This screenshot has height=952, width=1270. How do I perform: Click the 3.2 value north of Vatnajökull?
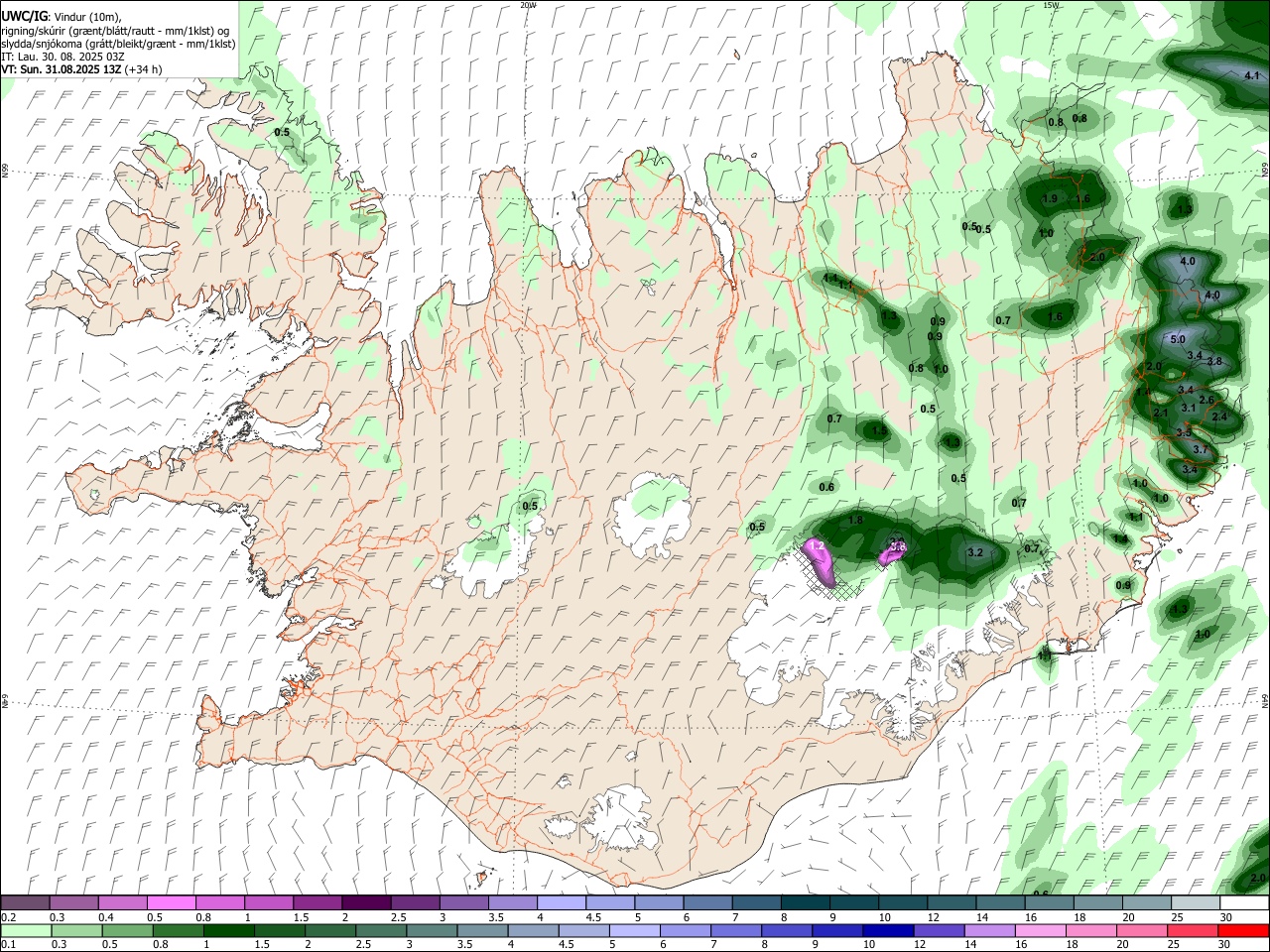(x=974, y=552)
